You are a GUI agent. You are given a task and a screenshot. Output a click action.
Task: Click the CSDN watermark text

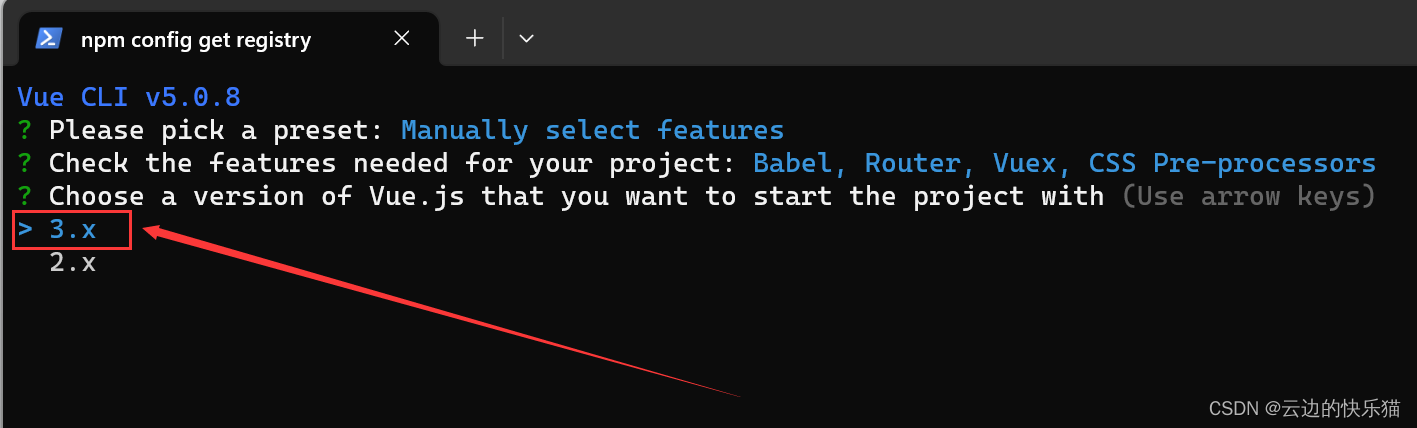pyautogui.click(x=1305, y=408)
